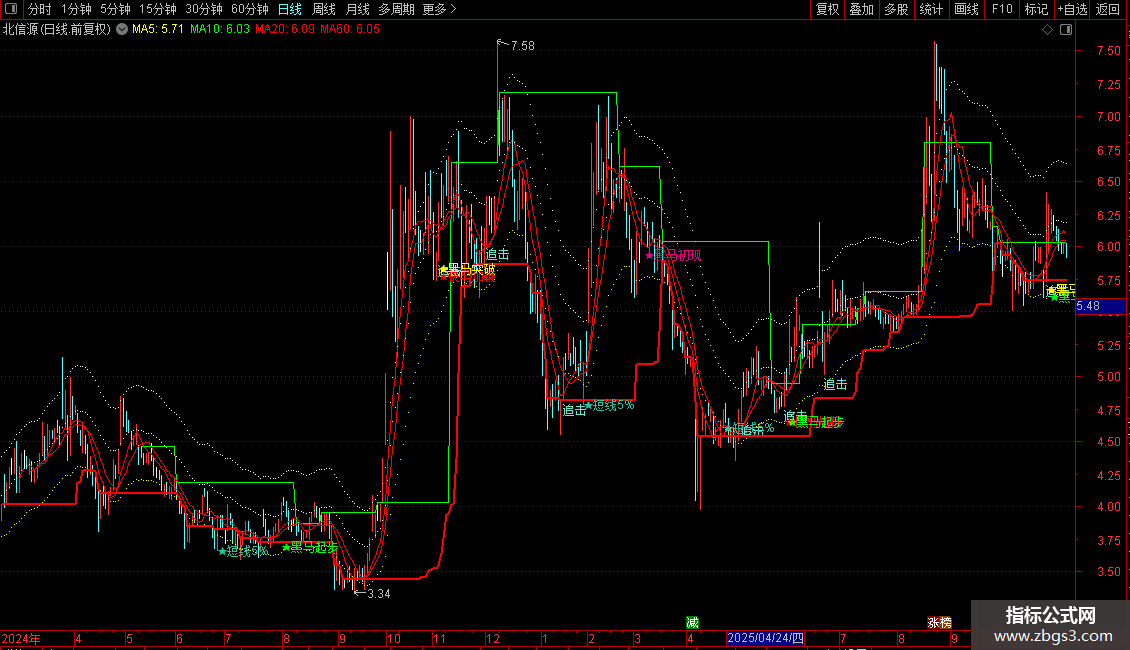Click the 追击 label next to 黑马突破

point(497,254)
